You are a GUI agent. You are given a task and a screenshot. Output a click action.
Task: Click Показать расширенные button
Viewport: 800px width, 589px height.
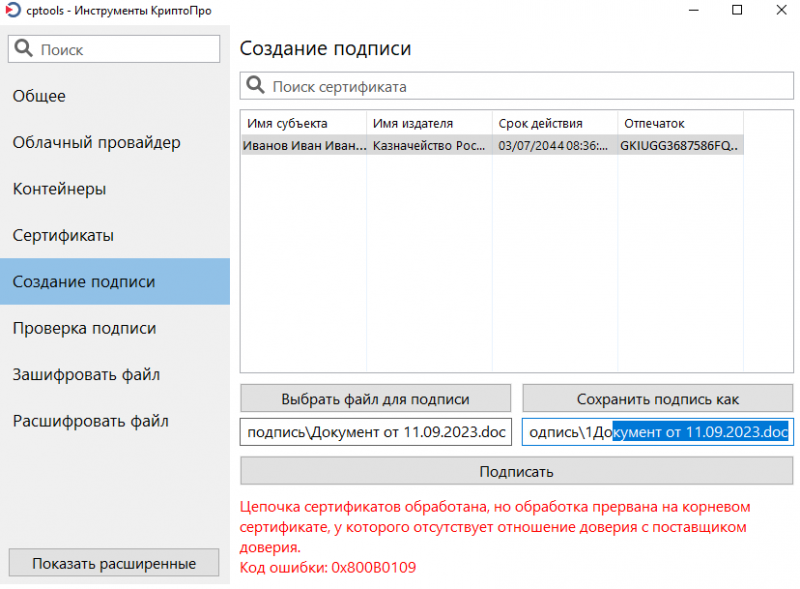[x=113, y=563]
